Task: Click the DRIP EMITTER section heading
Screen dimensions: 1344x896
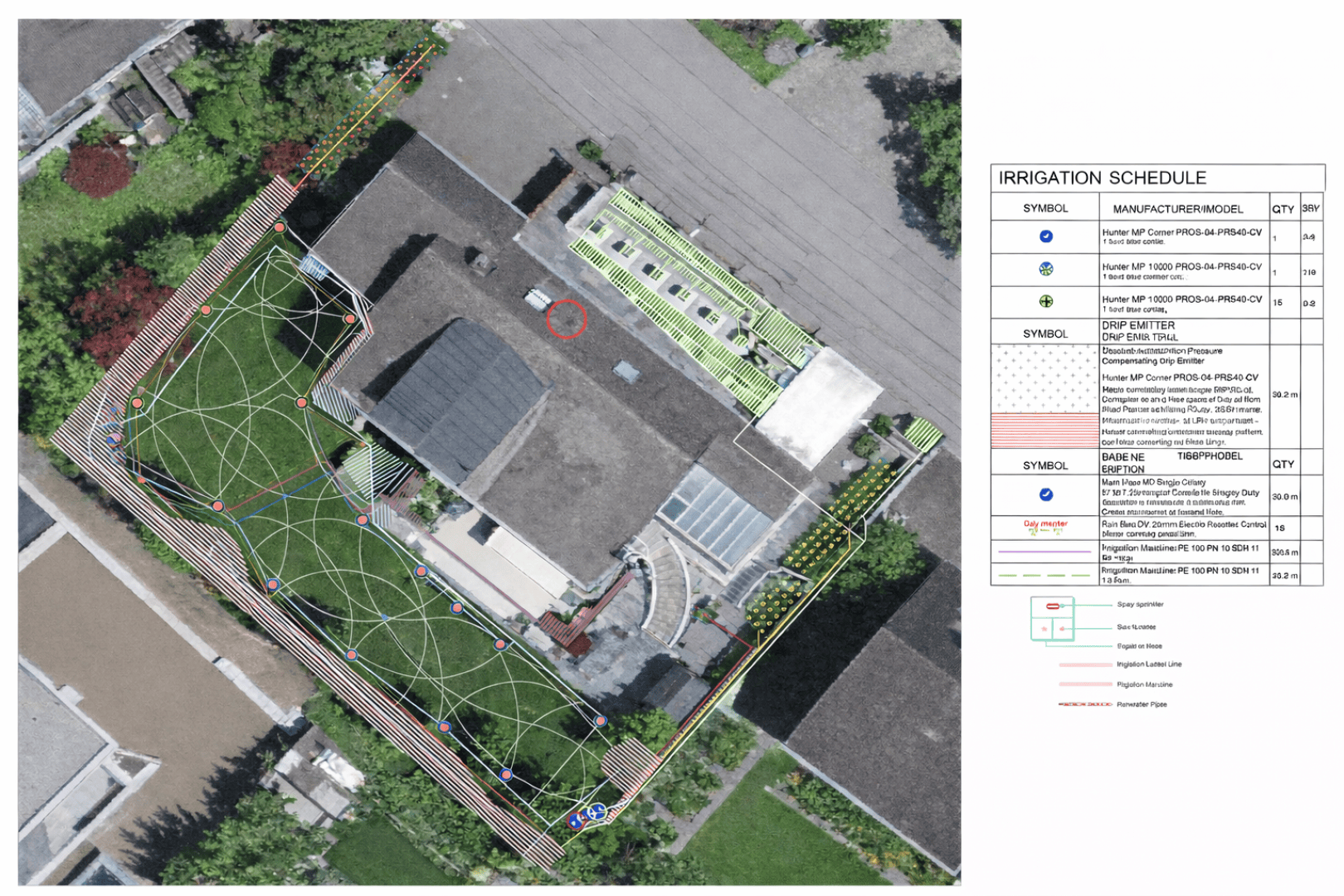Action: [x=1137, y=325]
